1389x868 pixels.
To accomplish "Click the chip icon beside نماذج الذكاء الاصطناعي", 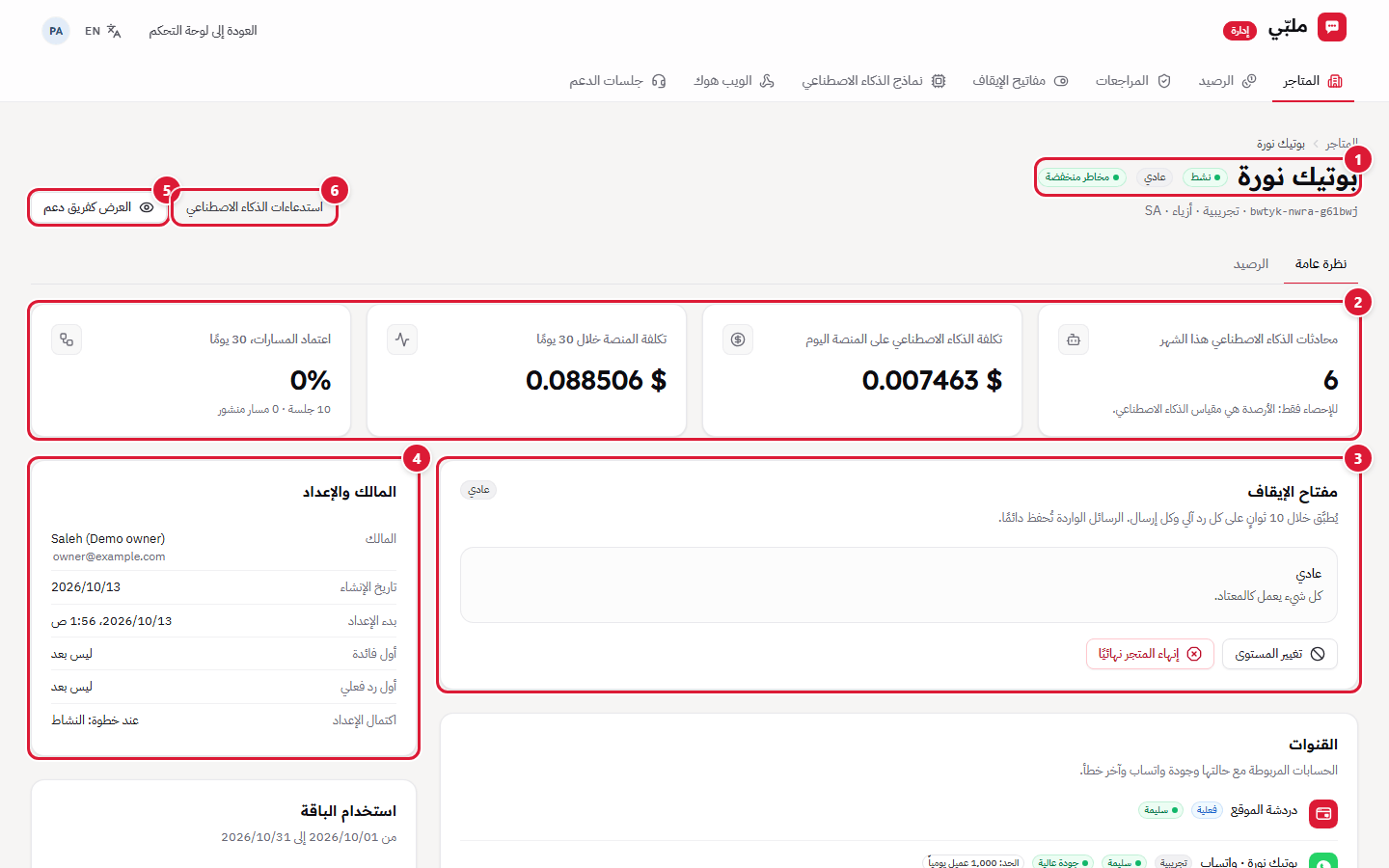I will (939, 81).
